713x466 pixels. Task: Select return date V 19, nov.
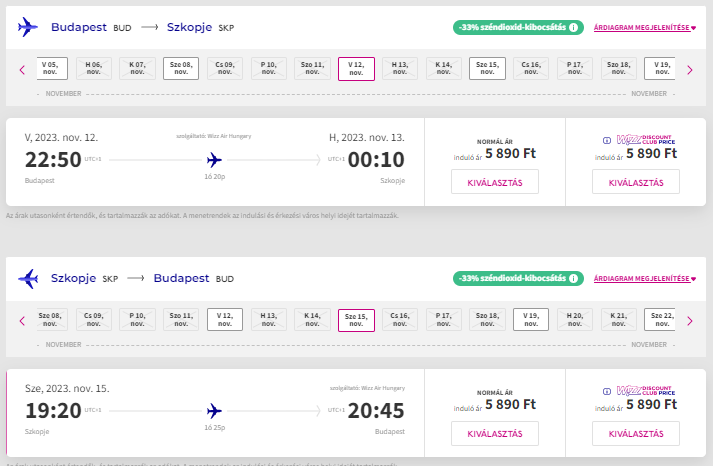[531, 320]
